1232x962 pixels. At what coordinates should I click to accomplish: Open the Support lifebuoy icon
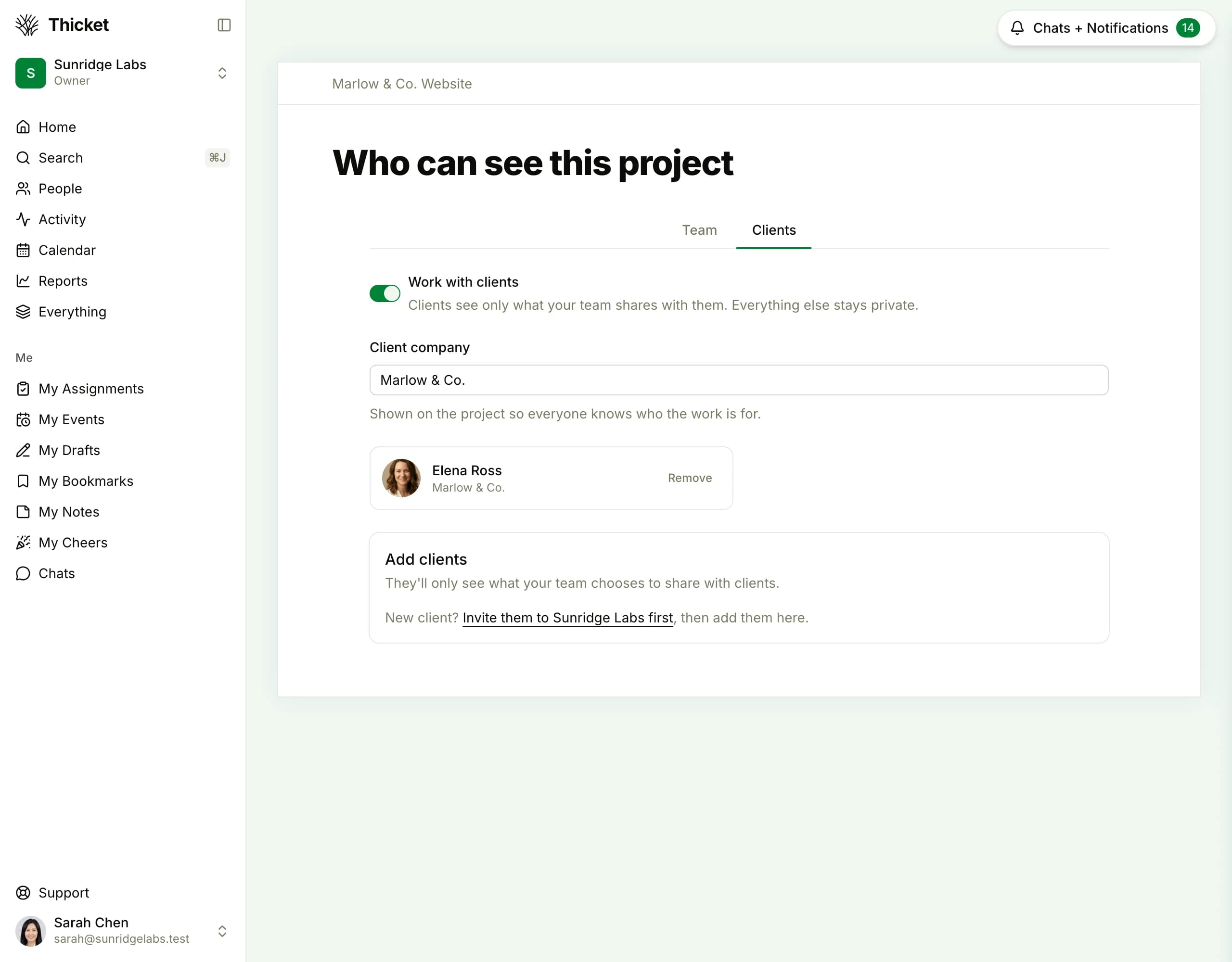[x=23, y=893]
